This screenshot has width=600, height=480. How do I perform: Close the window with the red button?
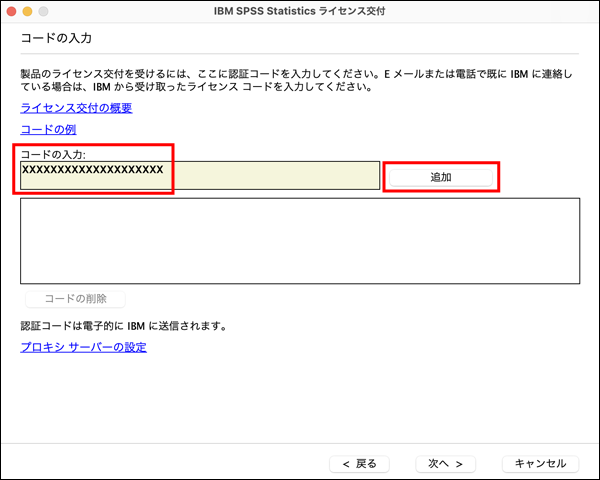11,11
